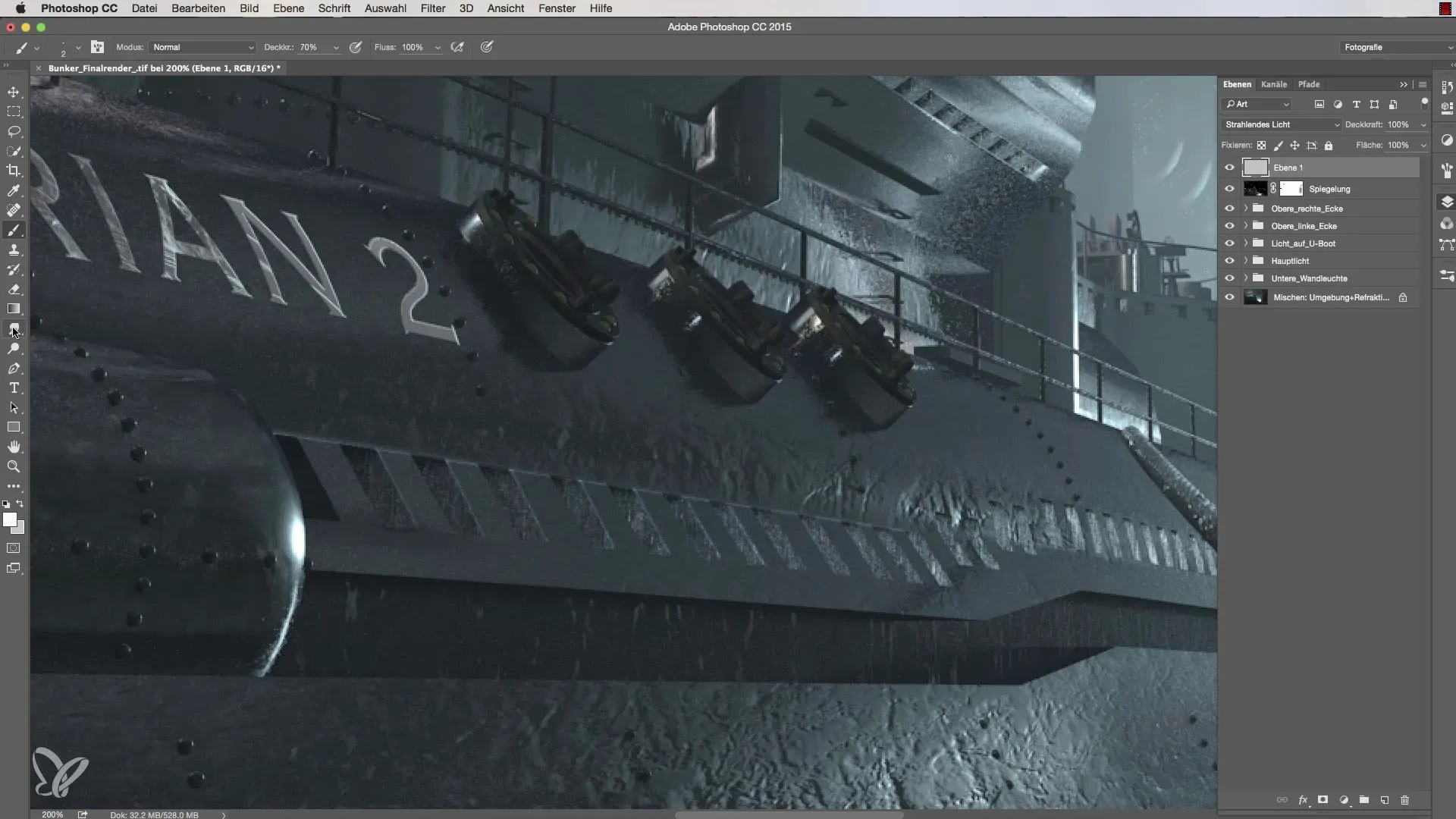Open the layer filter Art dropdown

[x=1257, y=104]
